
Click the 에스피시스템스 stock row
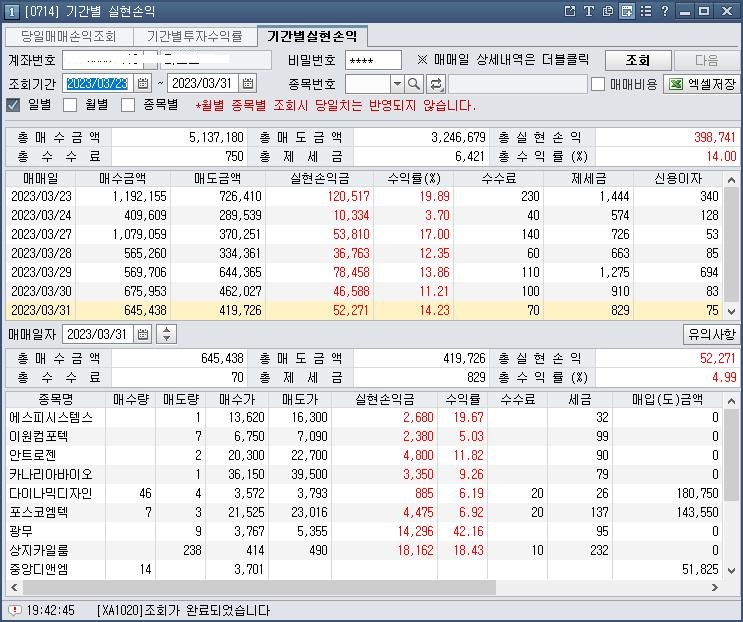[x=364, y=417]
